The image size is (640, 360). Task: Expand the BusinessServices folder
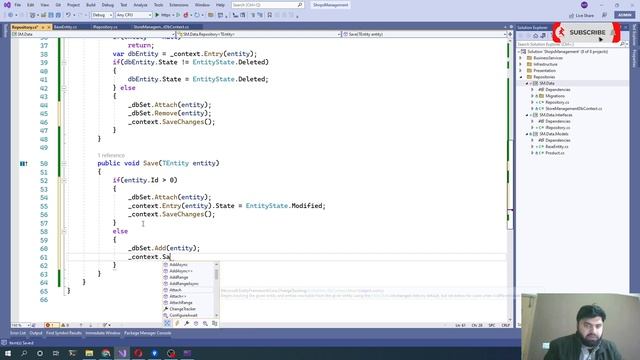coord(520,58)
